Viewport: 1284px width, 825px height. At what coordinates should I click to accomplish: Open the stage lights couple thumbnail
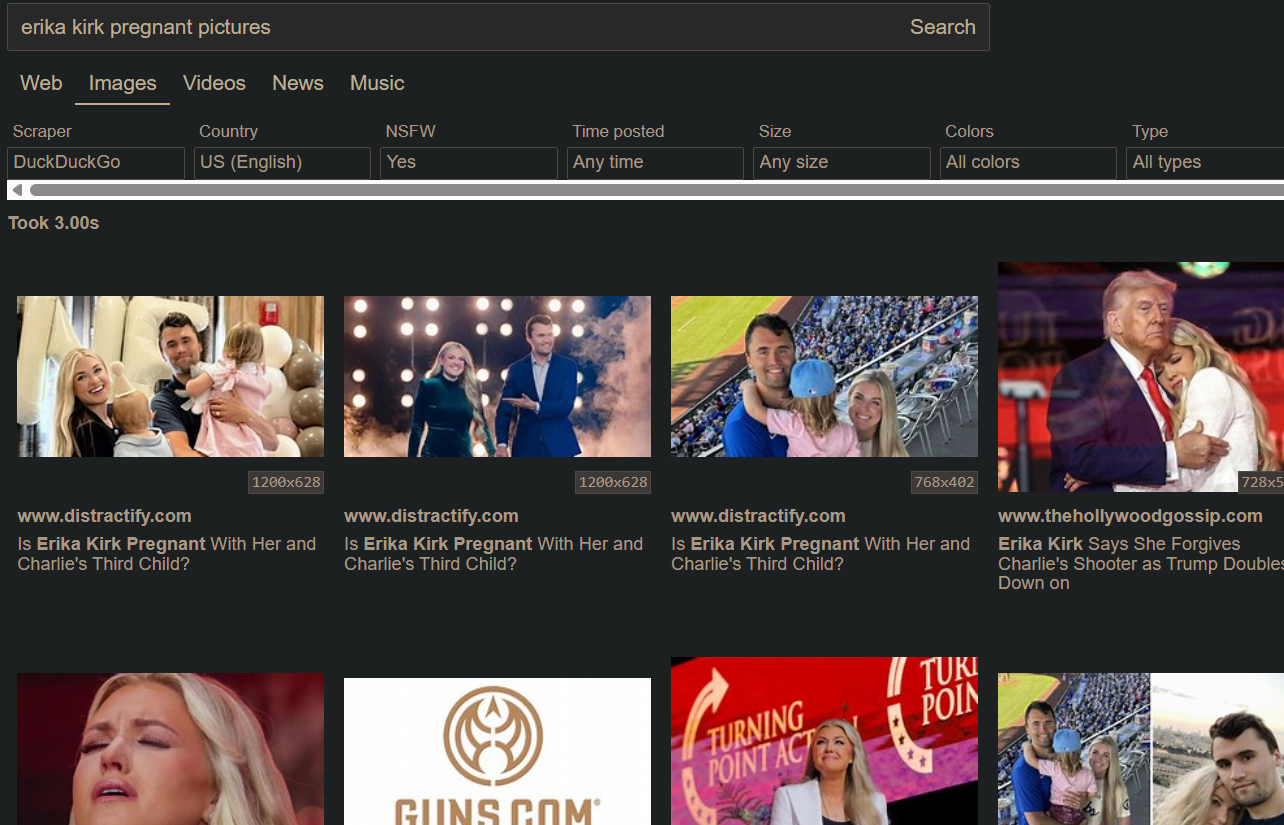tap(497, 376)
